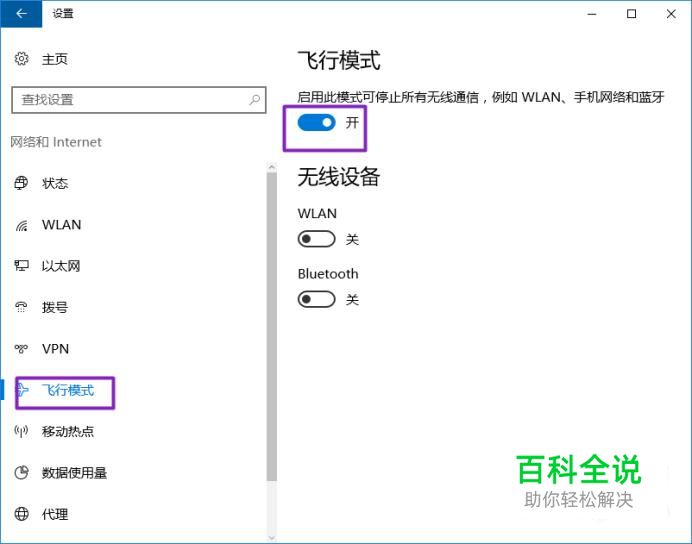Open the 状态 status page
692x544 pixels.
55,183
